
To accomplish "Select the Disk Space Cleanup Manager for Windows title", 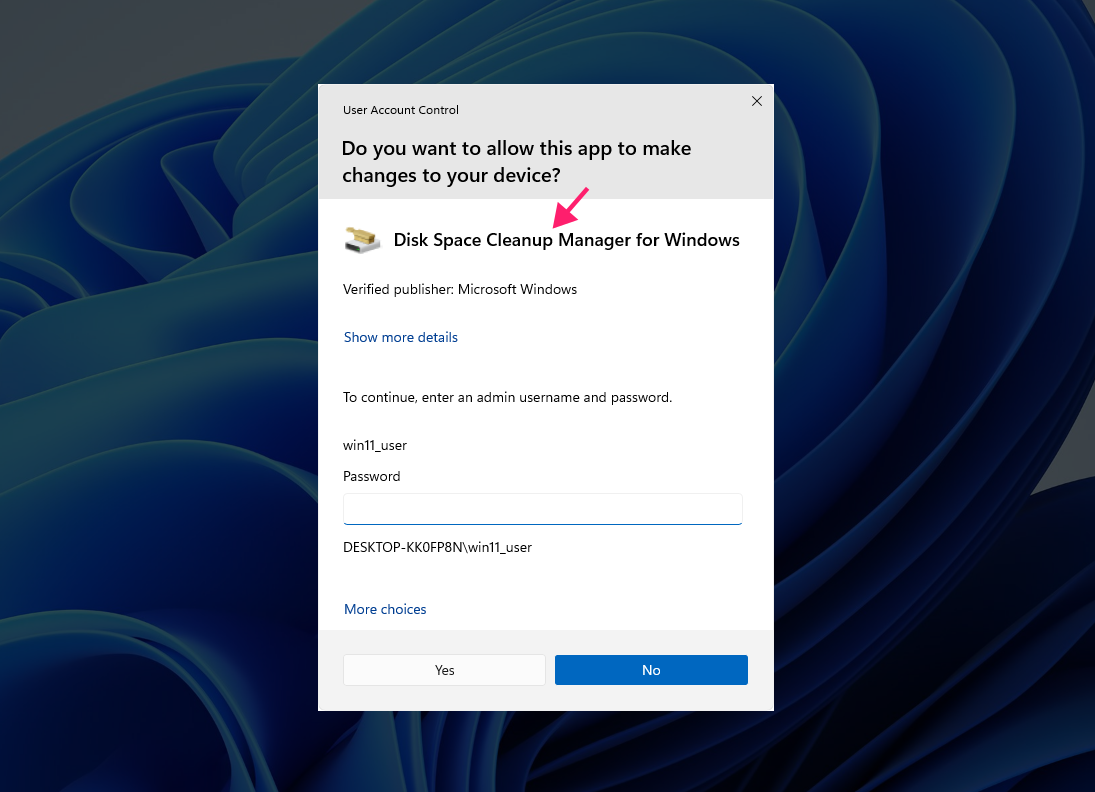I will point(566,240).
